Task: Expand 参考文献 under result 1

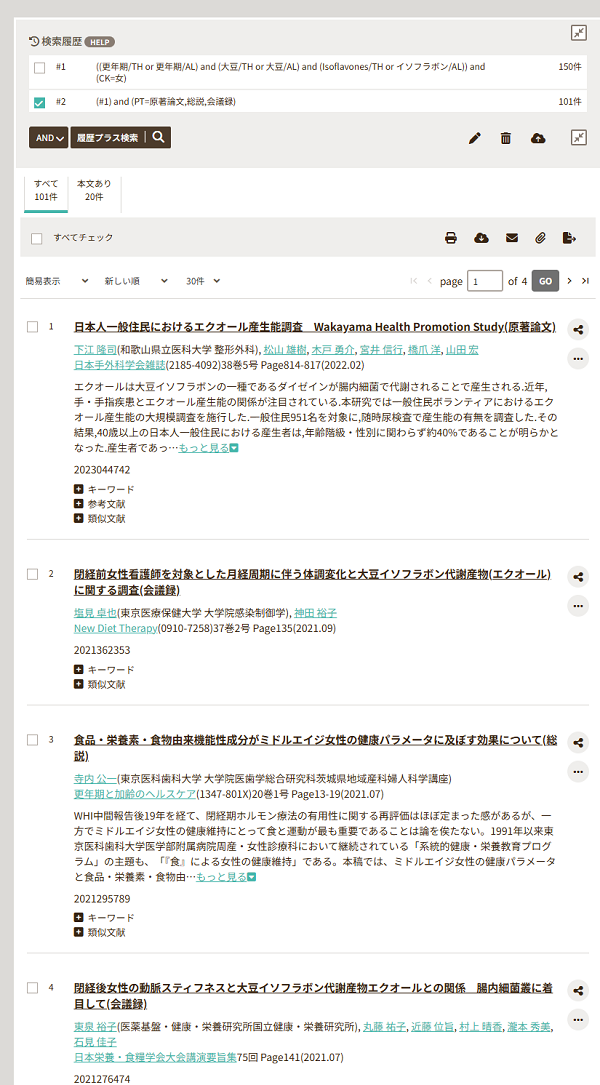Action: point(100,504)
